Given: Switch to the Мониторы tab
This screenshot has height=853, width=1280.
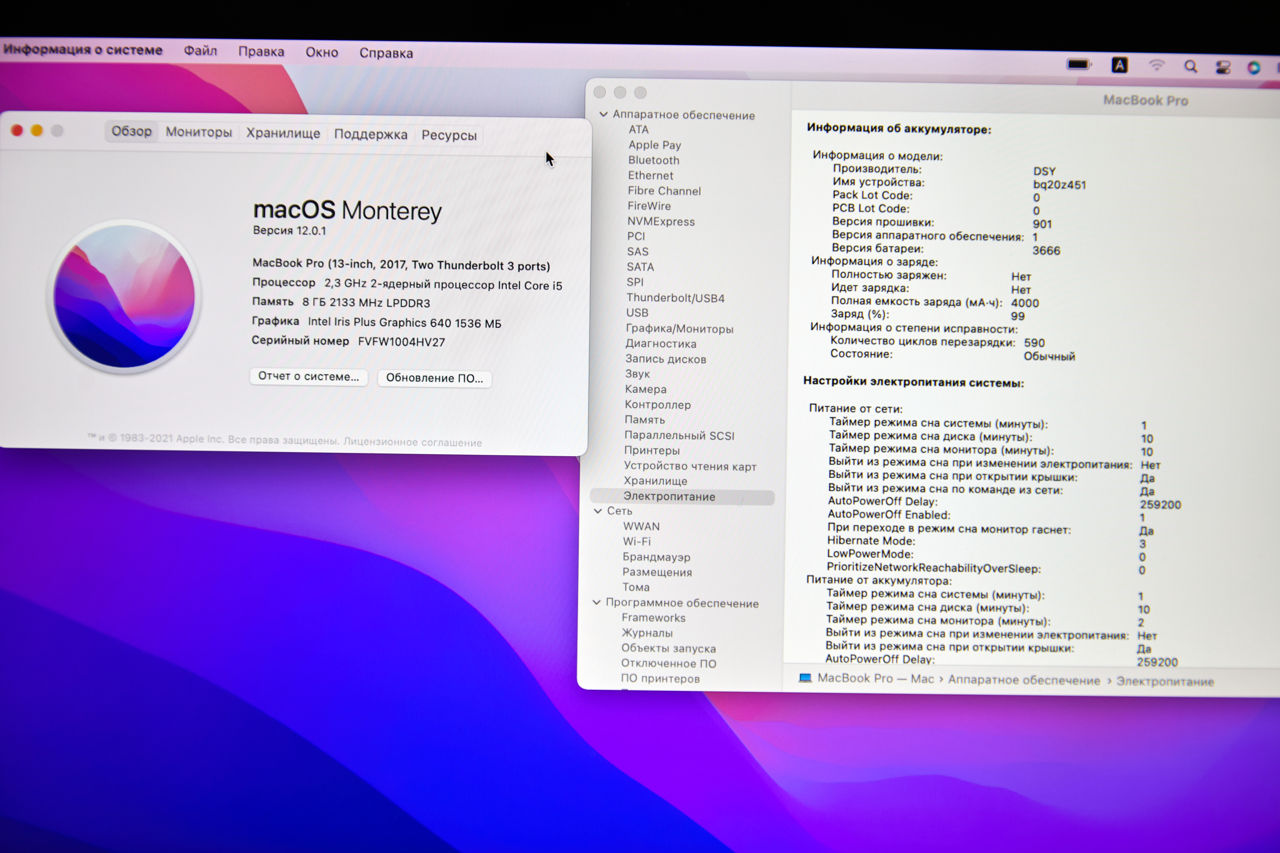Looking at the screenshot, I should point(199,132).
